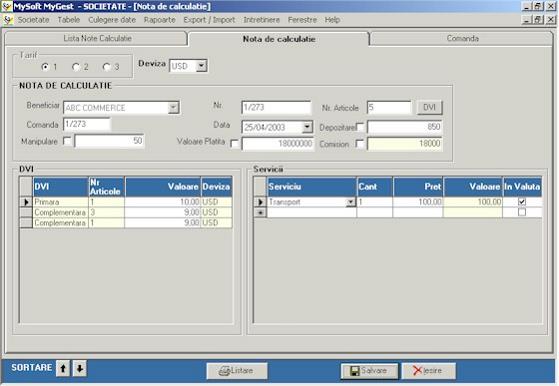Click the Depozitare value field 850

pyautogui.click(x=405, y=127)
